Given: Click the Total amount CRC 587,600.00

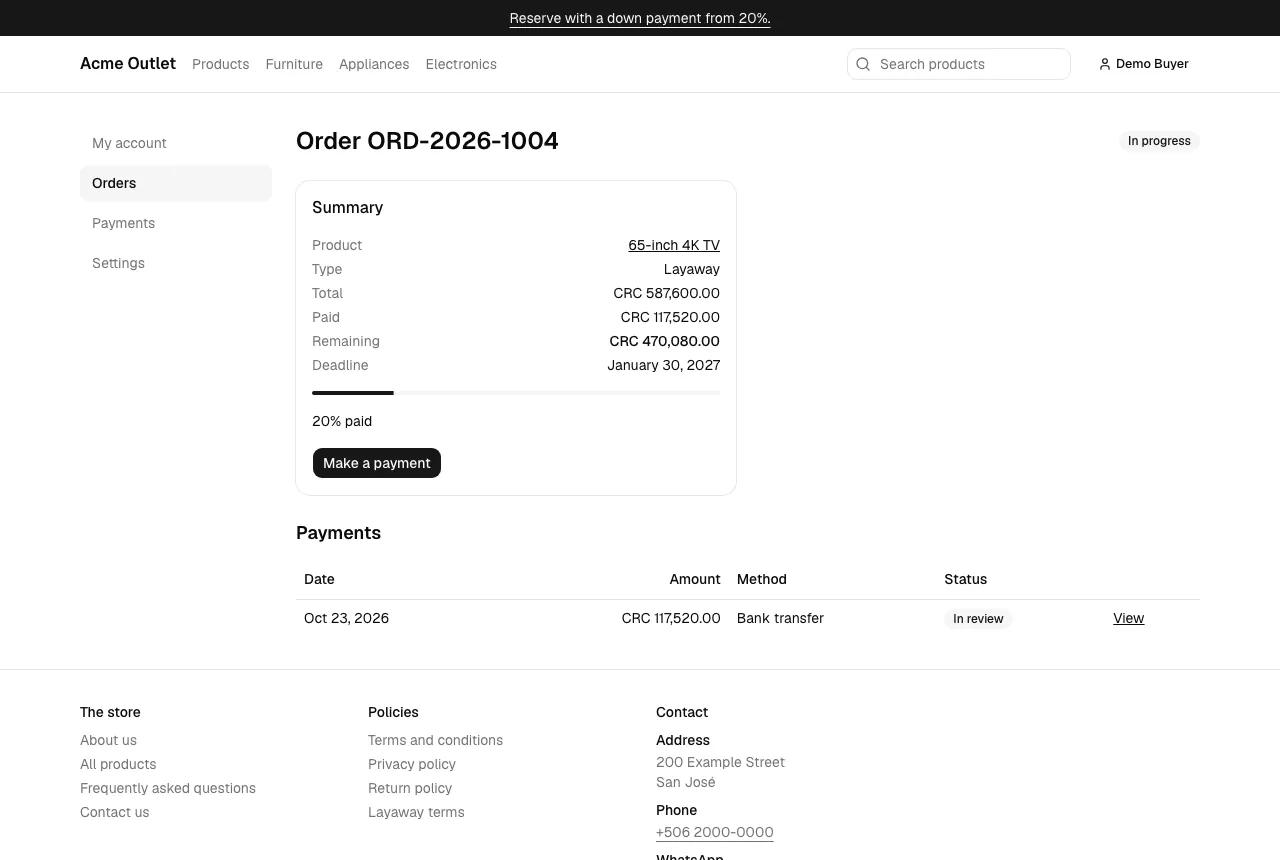Looking at the screenshot, I should 666,293.
